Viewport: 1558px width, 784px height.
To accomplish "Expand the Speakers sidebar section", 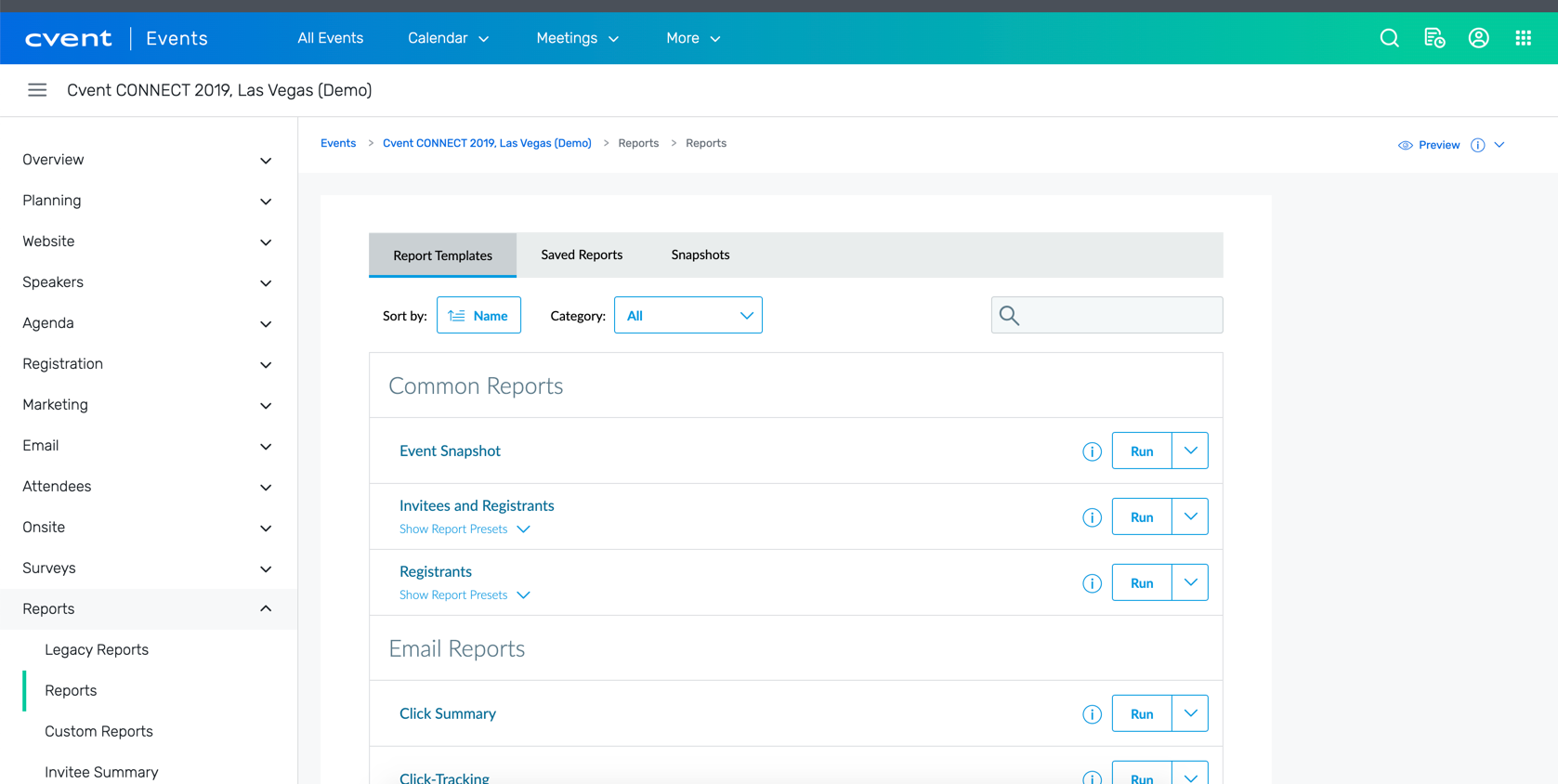I will tap(149, 282).
